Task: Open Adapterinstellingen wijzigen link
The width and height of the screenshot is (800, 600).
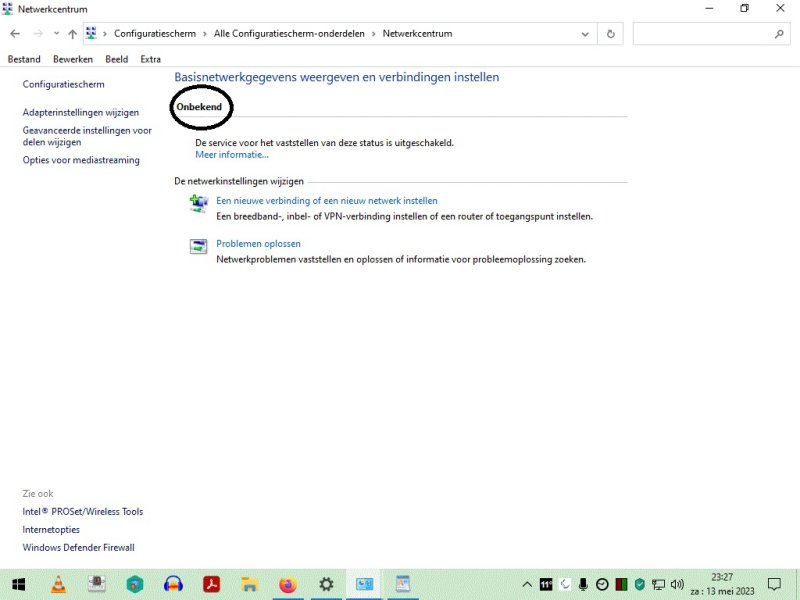Action: (81, 112)
